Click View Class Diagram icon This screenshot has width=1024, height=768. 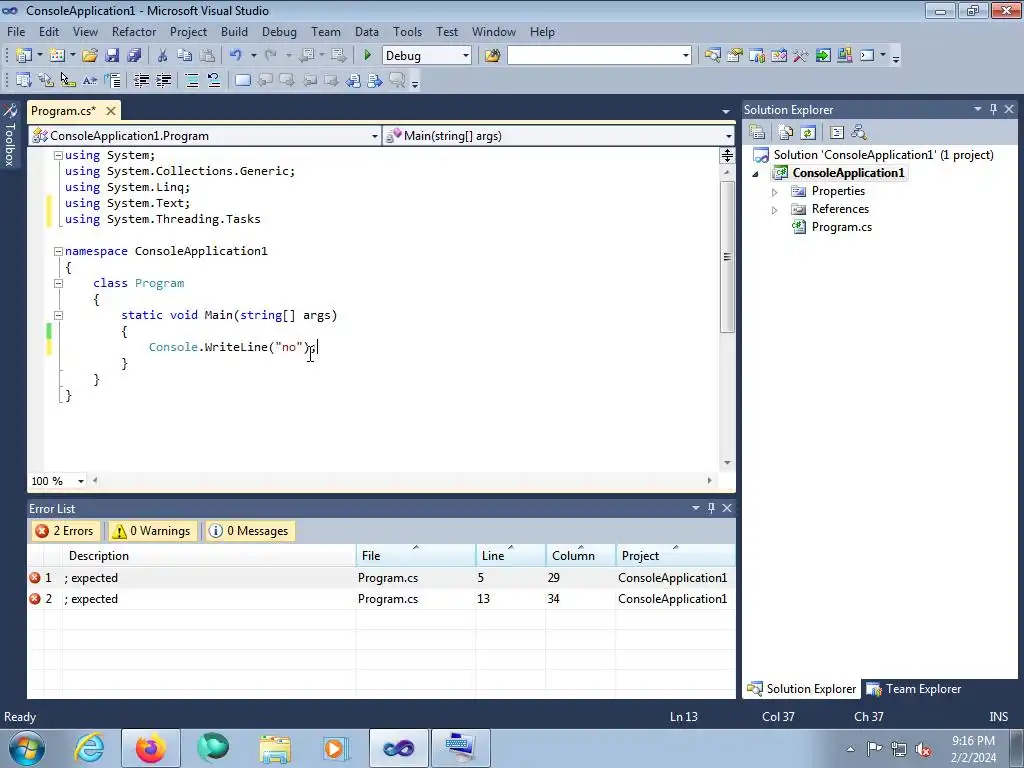pyautogui.click(x=859, y=133)
